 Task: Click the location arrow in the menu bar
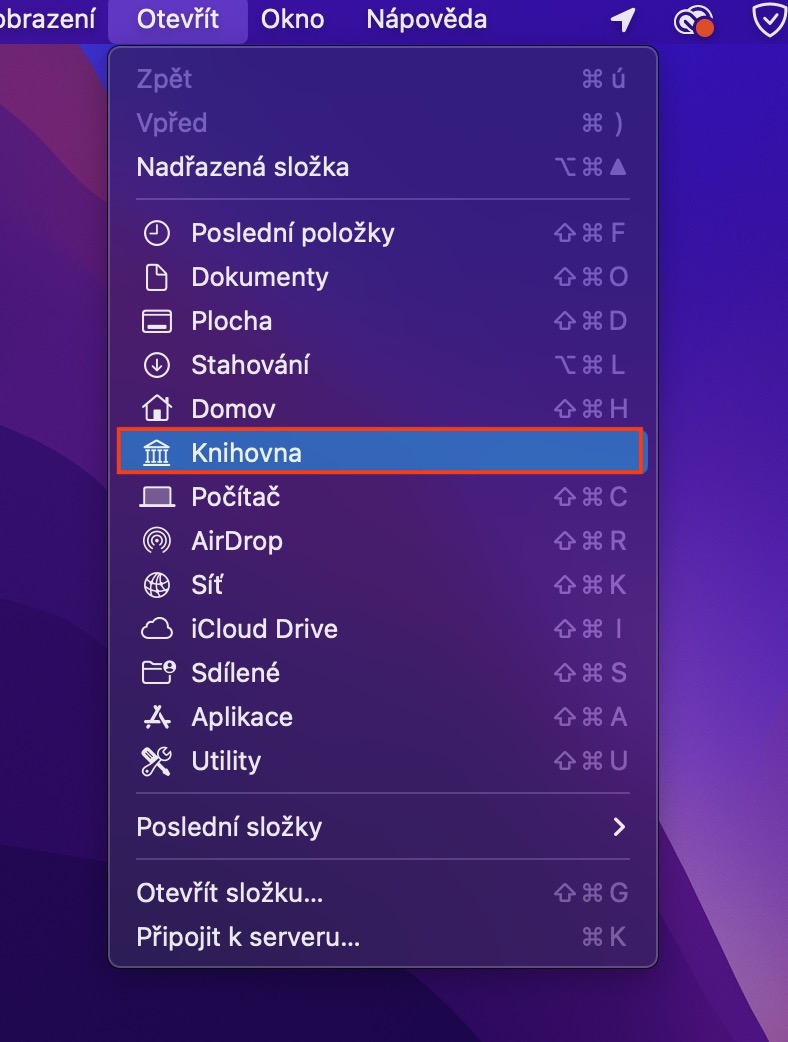[x=623, y=19]
